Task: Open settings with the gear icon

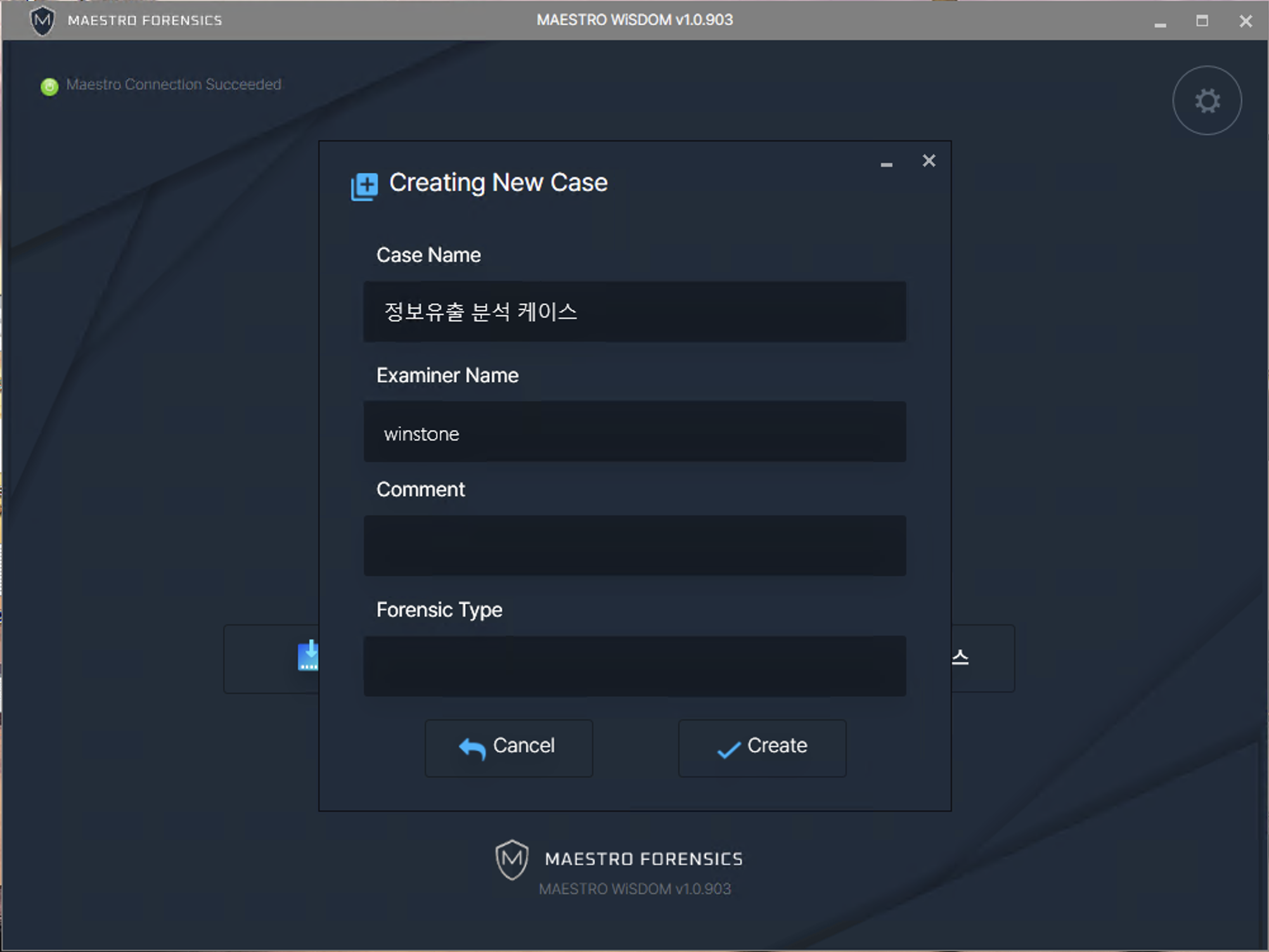Action: (1206, 101)
